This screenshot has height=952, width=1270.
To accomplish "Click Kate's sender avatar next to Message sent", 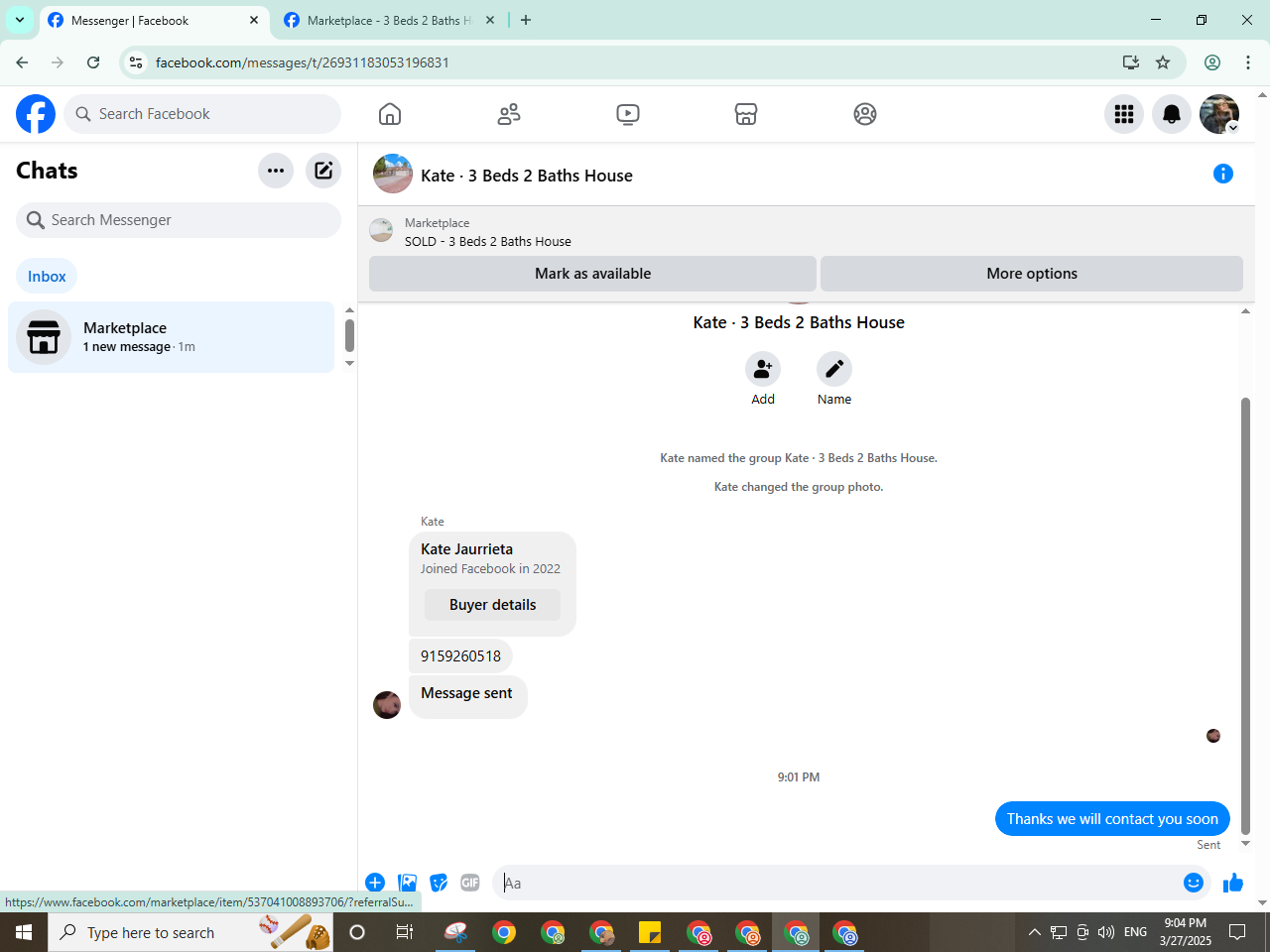I will click(x=387, y=705).
